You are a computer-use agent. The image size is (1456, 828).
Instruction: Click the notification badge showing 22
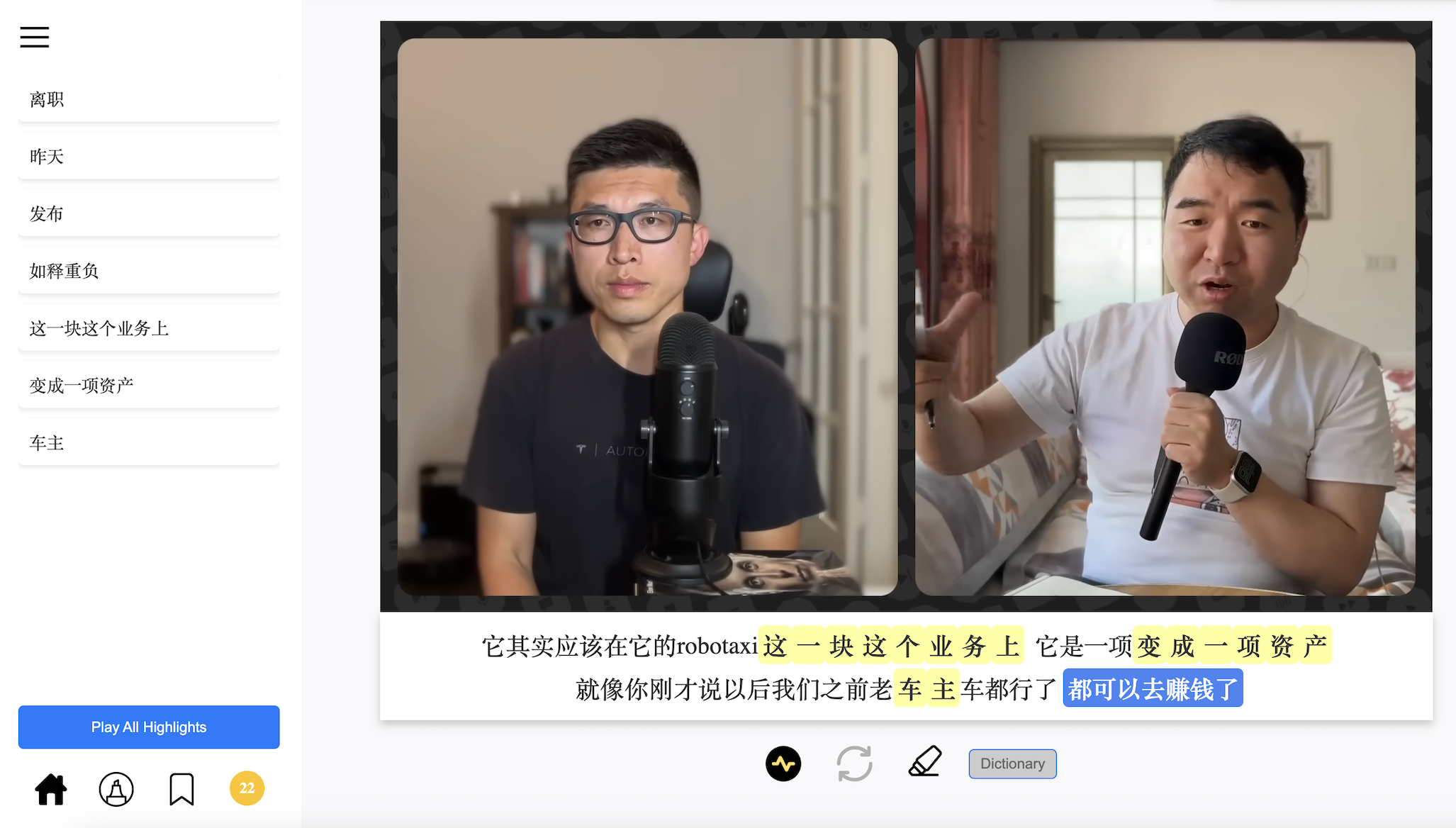point(246,788)
